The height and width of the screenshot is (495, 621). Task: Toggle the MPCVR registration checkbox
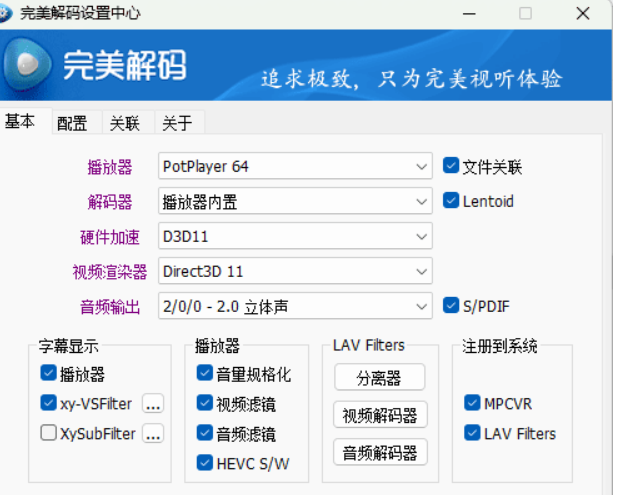(472, 403)
